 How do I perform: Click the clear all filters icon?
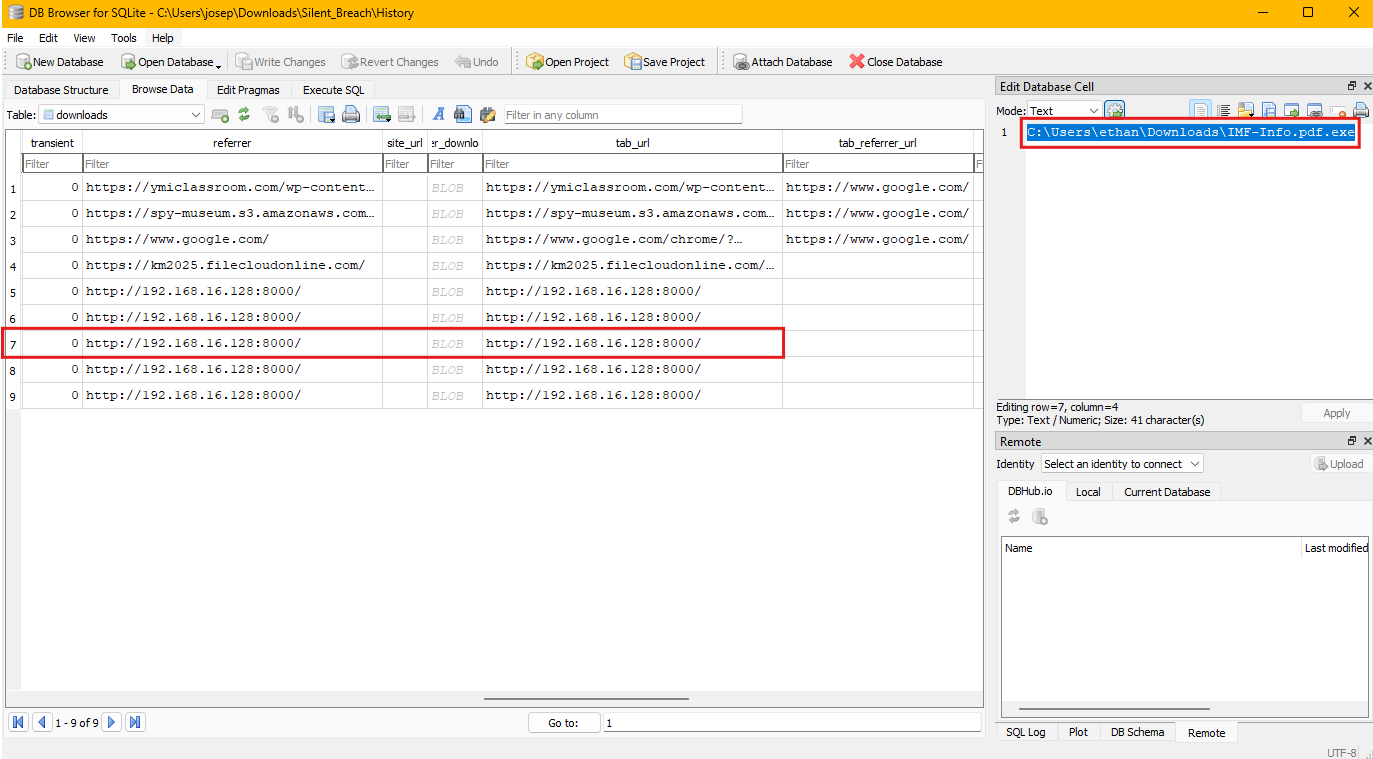click(270, 115)
